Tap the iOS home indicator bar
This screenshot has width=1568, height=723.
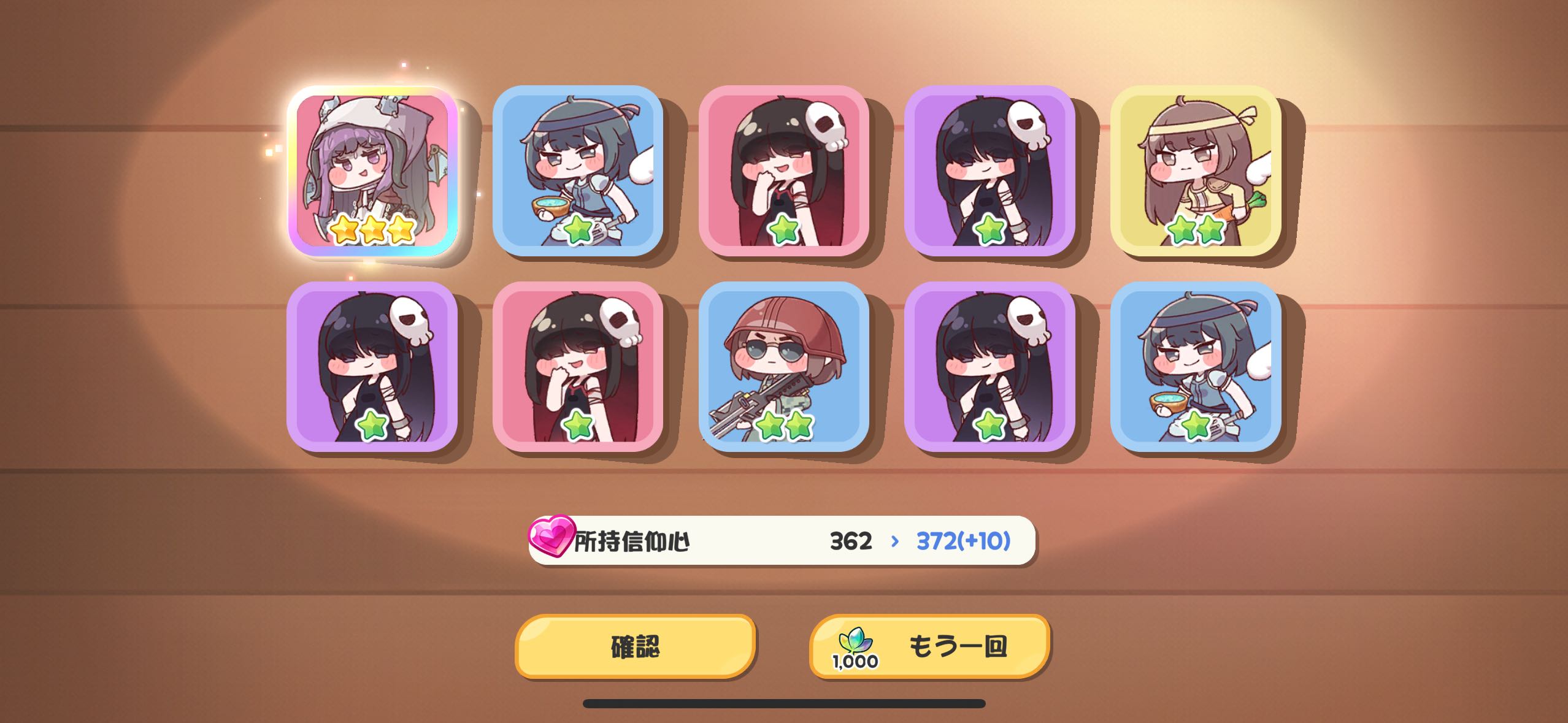coord(784,703)
